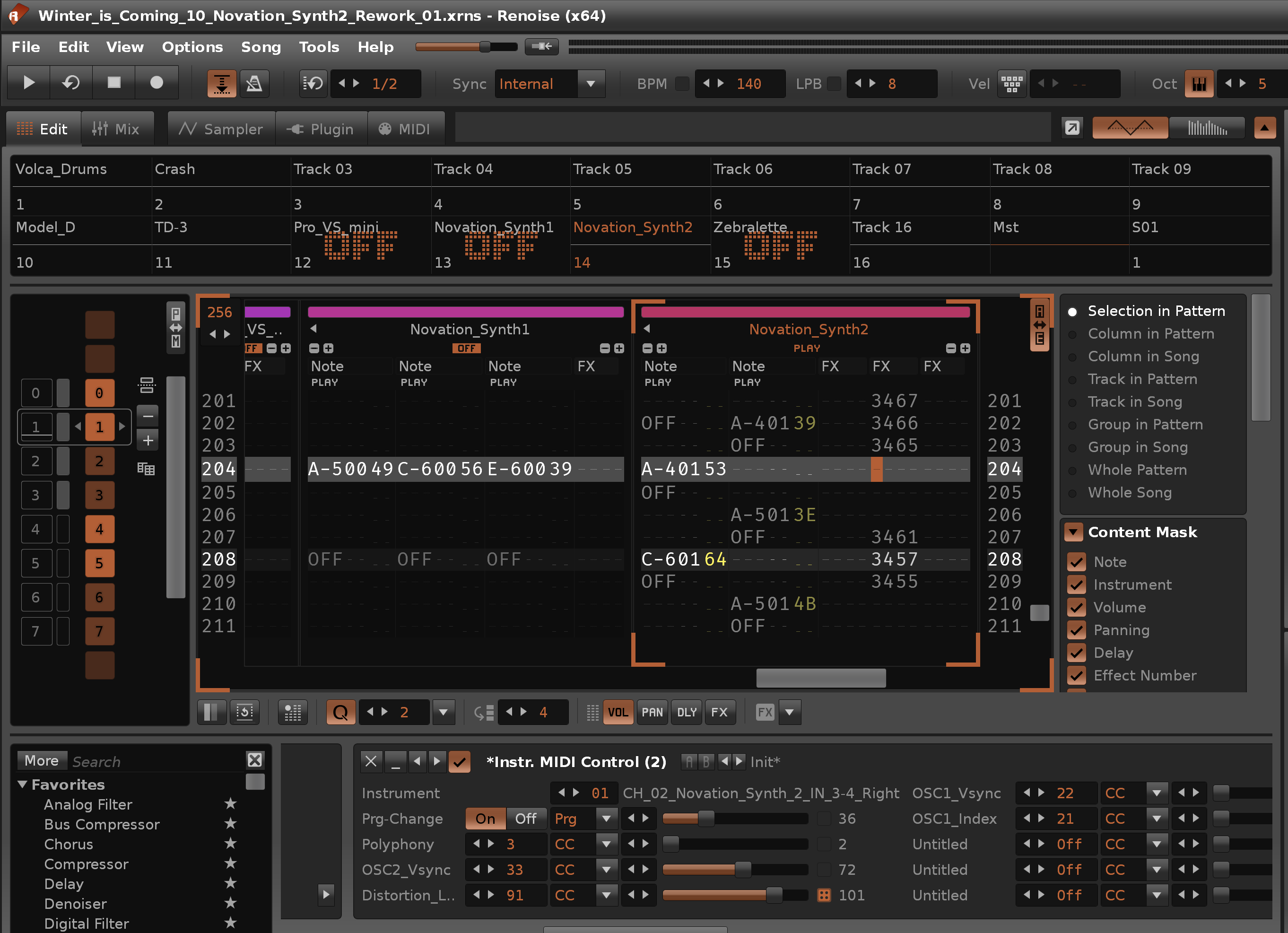Image resolution: width=1288 pixels, height=933 pixels.
Task: Toggle the VOL column button
Action: (618, 712)
